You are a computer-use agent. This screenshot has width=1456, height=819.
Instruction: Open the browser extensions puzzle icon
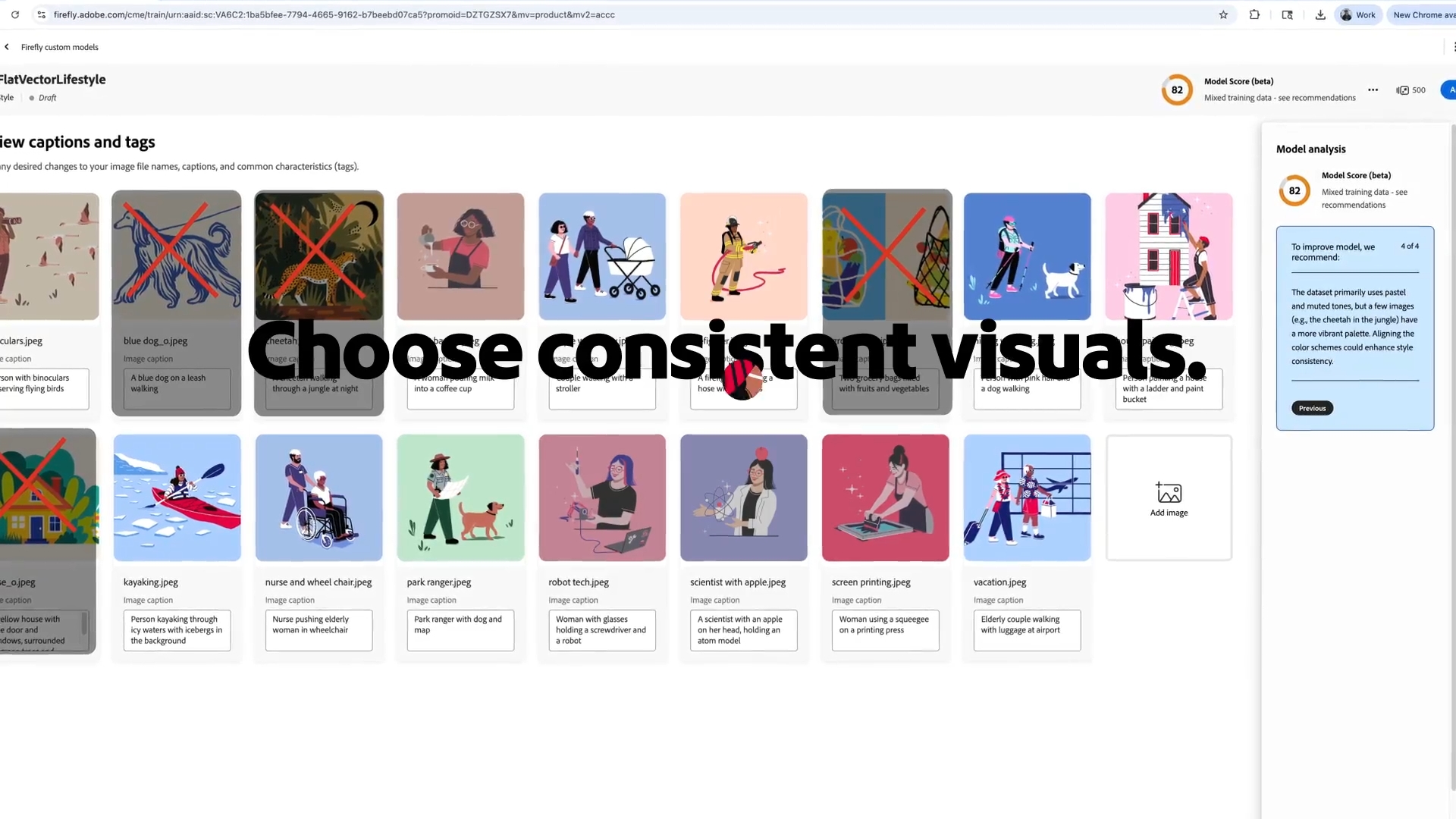coord(1254,14)
